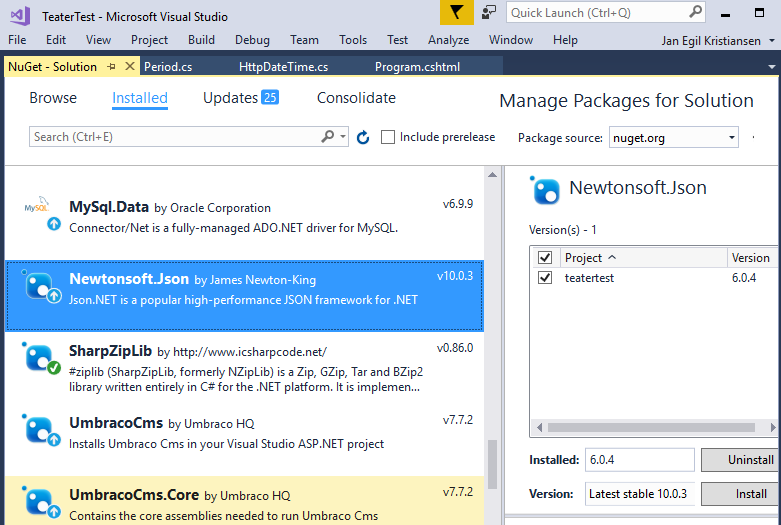This screenshot has width=781, height=525.
Task: Open the Window menu
Action: (511, 40)
